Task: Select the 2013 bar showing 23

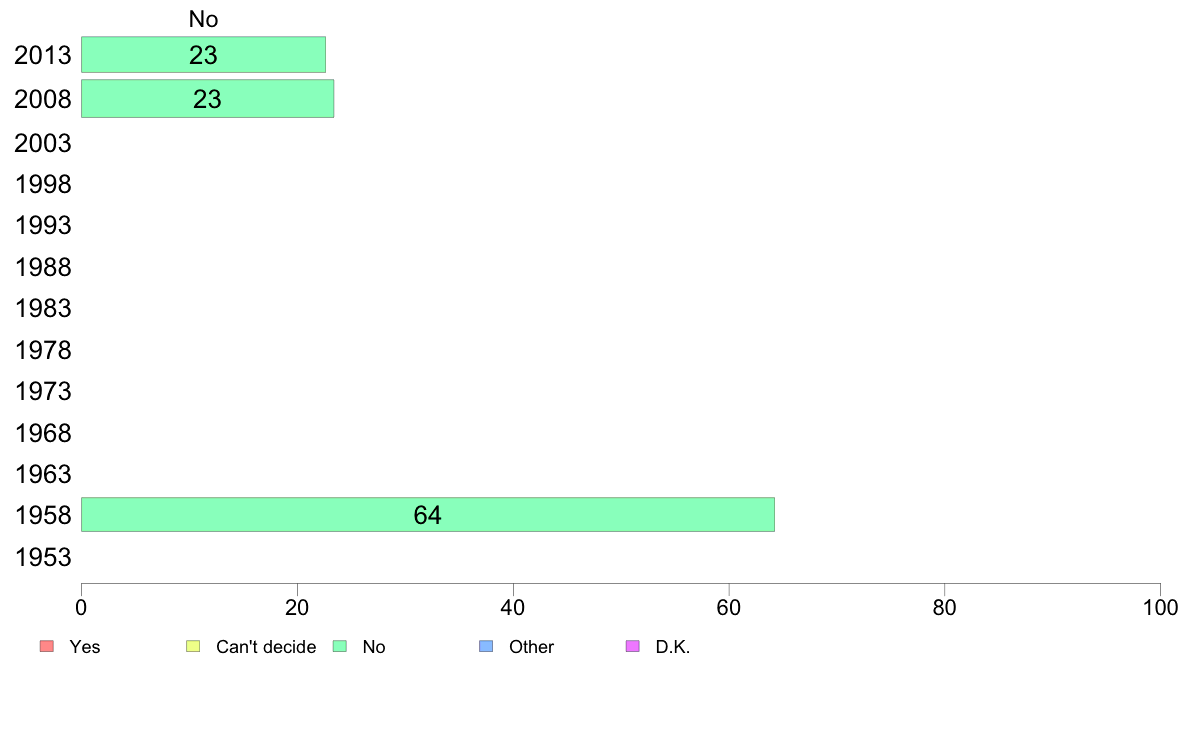Action: tap(203, 55)
